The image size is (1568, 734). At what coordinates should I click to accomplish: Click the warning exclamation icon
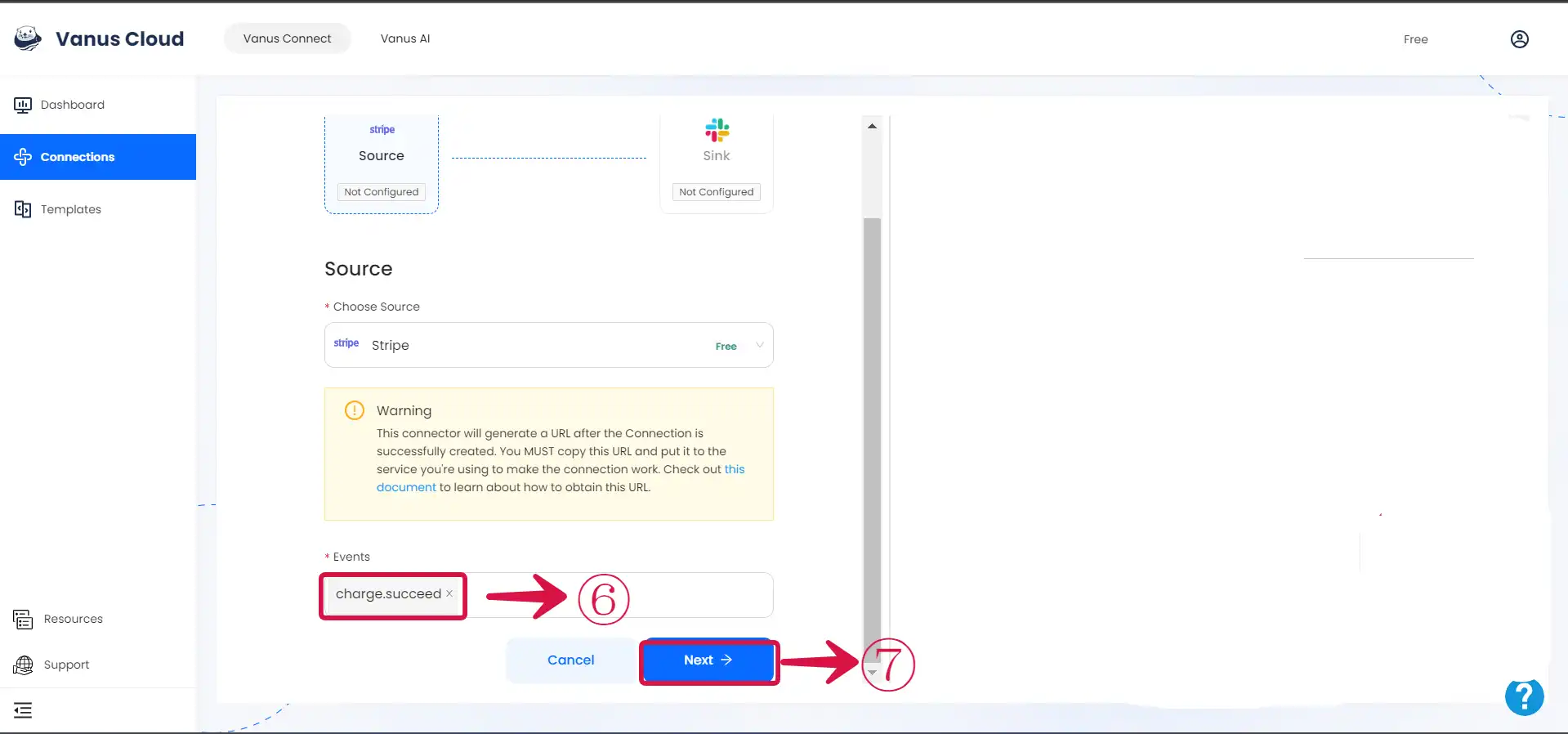354,410
